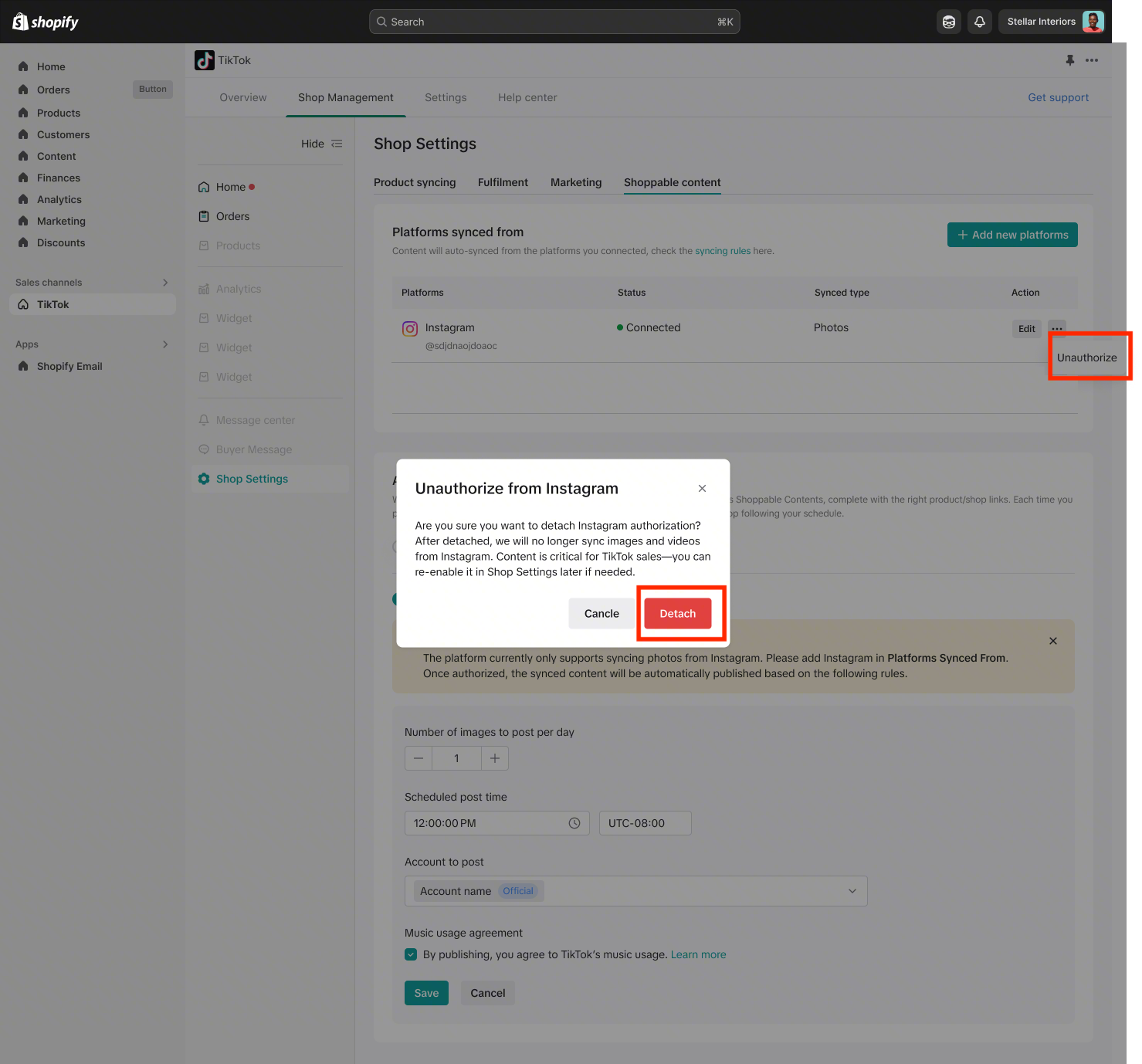
Task: Click the images per day number field
Action: coord(456,758)
